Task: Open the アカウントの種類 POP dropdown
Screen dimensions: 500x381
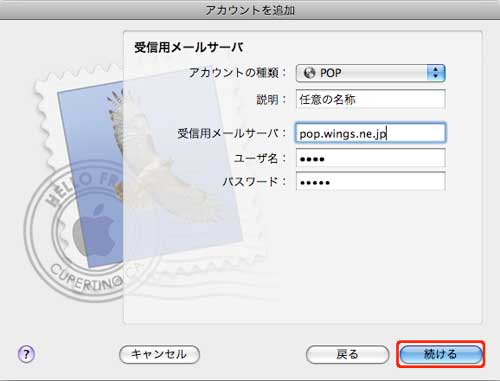Action: [370, 73]
